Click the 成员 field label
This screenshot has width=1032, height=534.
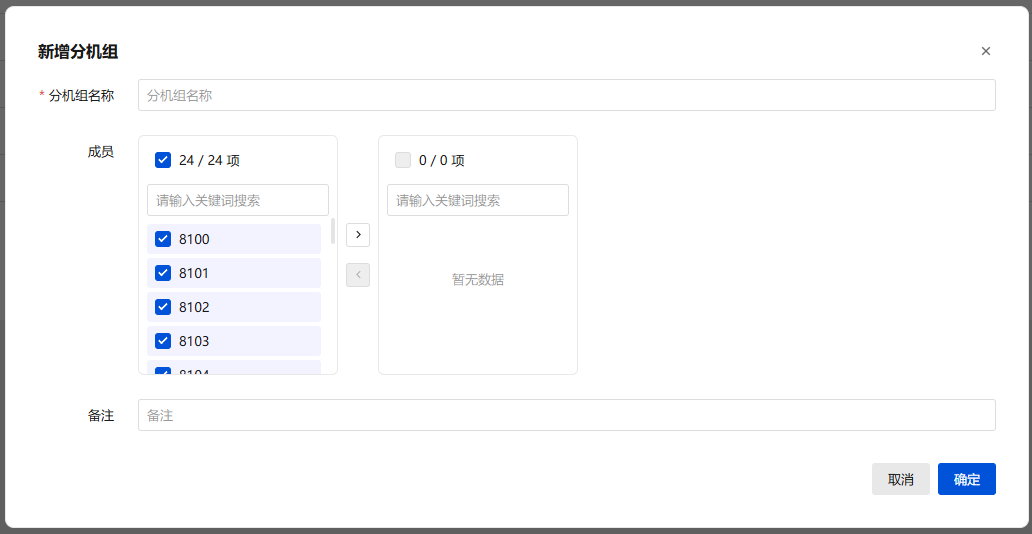101,152
